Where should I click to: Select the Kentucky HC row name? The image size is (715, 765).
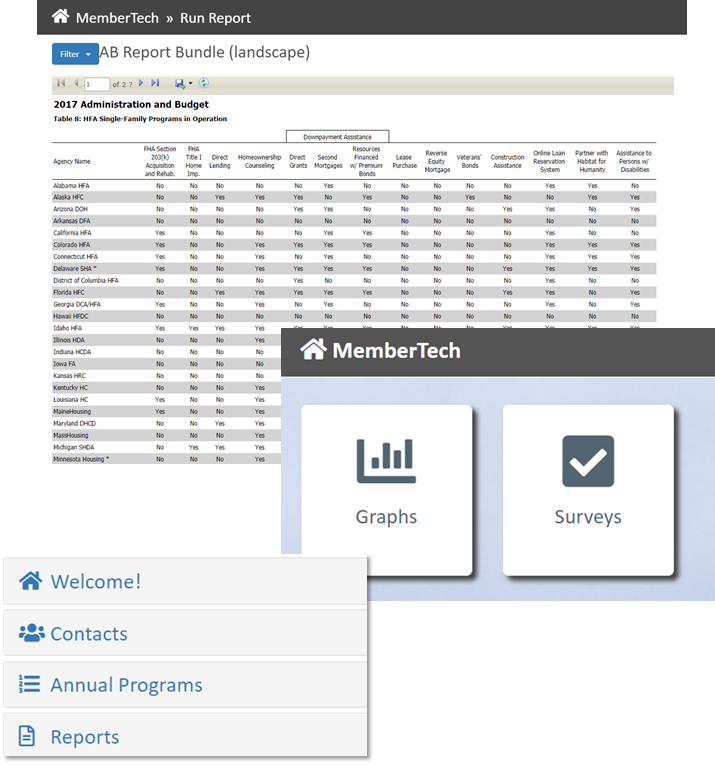70,388
